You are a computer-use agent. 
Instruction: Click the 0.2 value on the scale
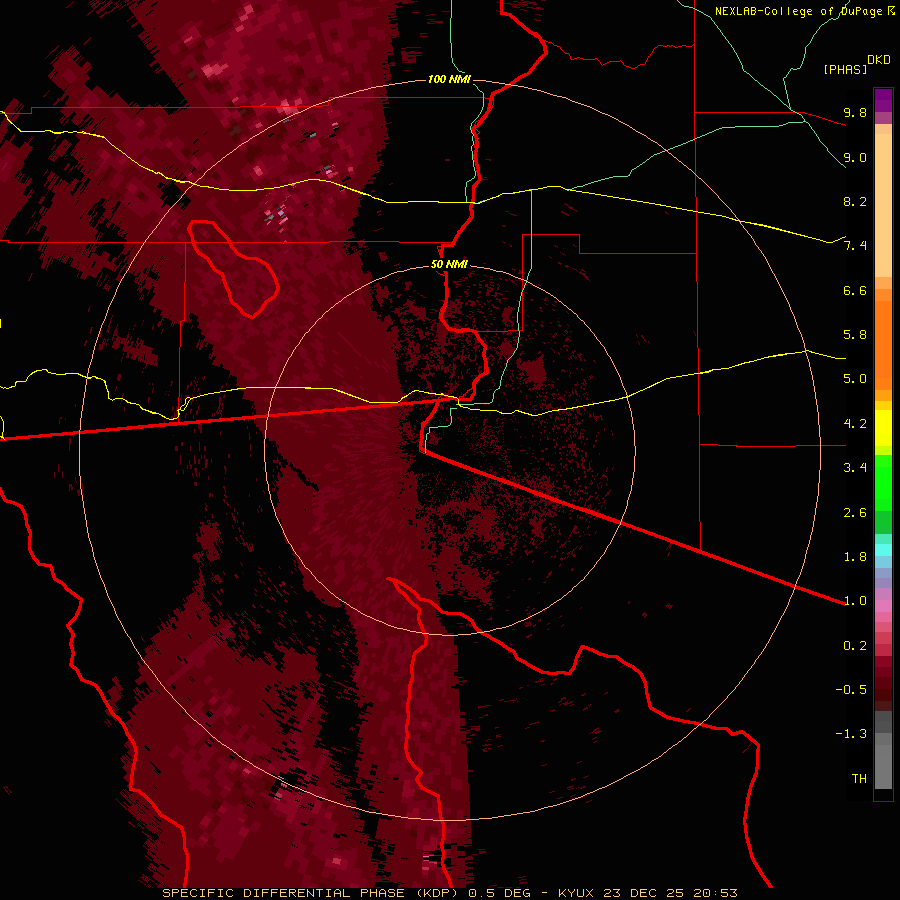[x=855, y=646]
